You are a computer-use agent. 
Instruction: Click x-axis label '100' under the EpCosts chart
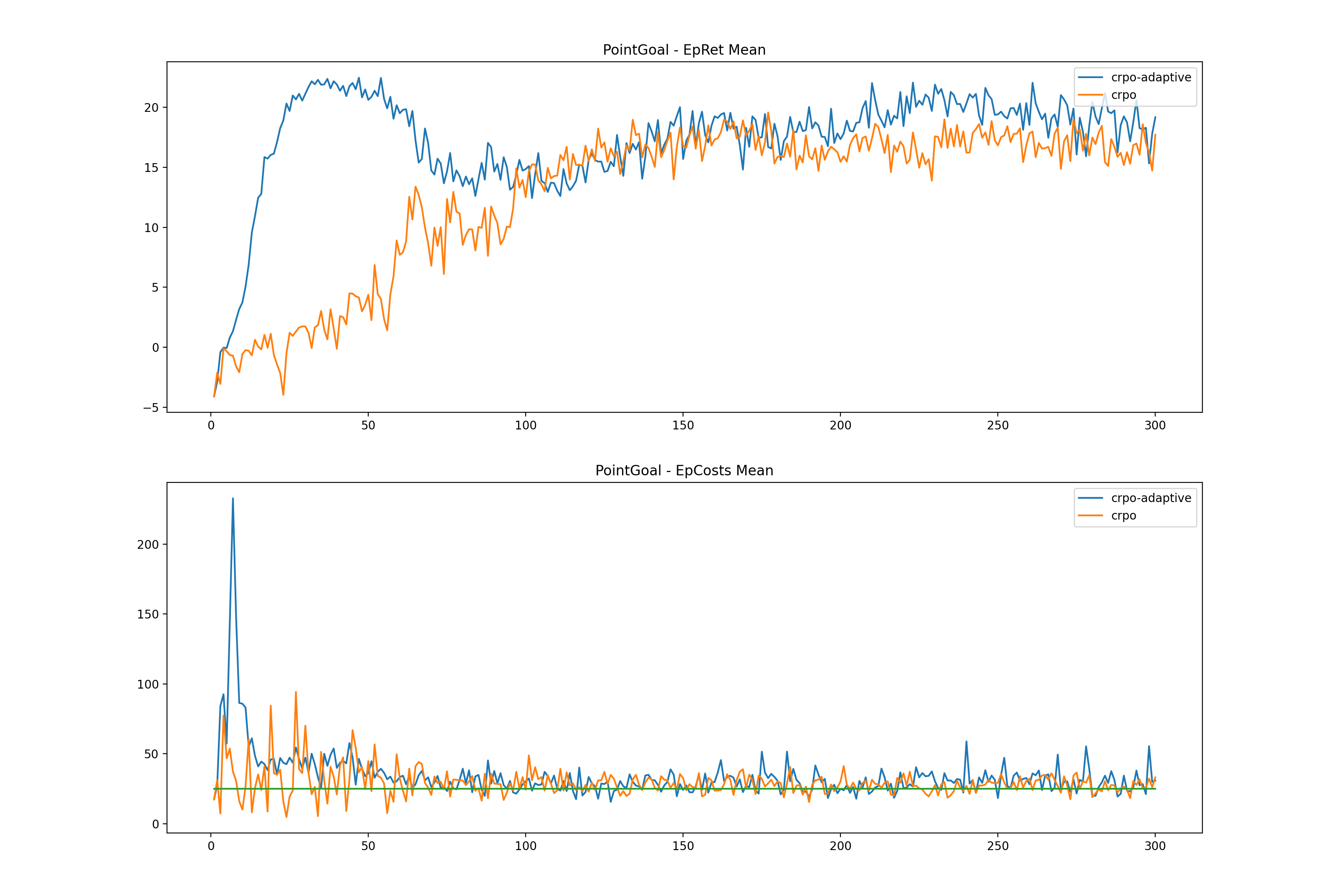click(x=525, y=846)
